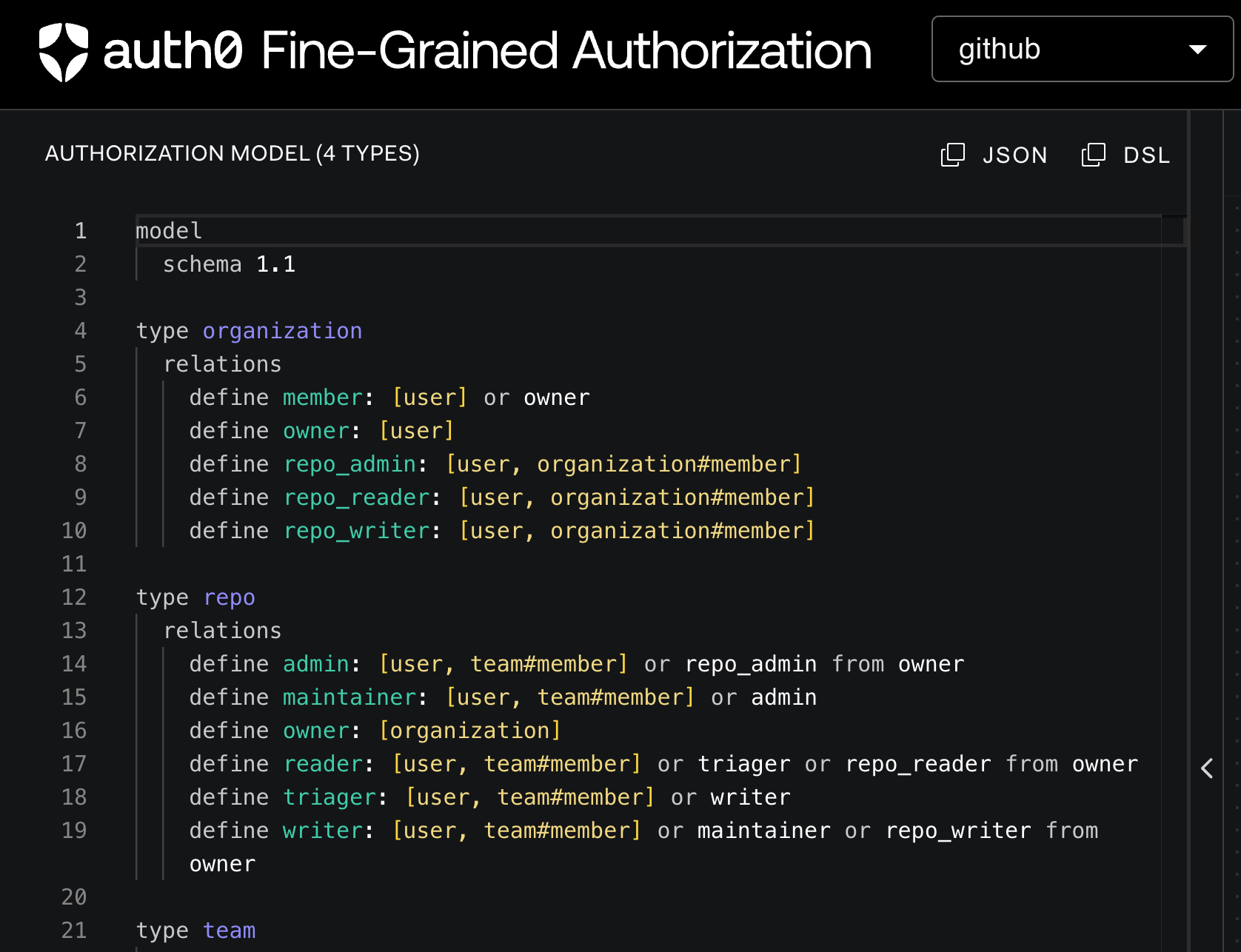Click 'relations' under type repo
The image size is (1241, 952).
(x=222, y=631)
